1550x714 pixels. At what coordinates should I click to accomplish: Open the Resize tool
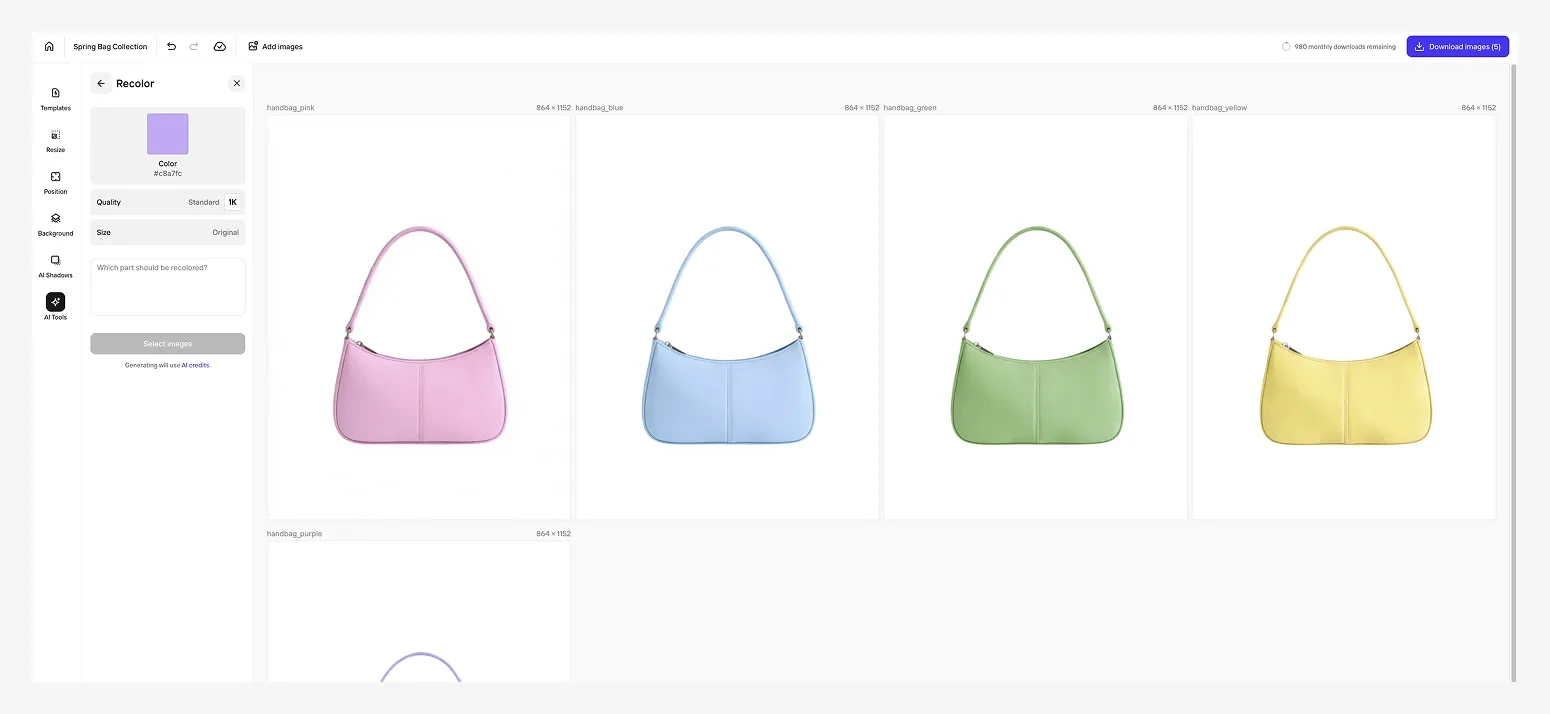[x=56, y=140]
